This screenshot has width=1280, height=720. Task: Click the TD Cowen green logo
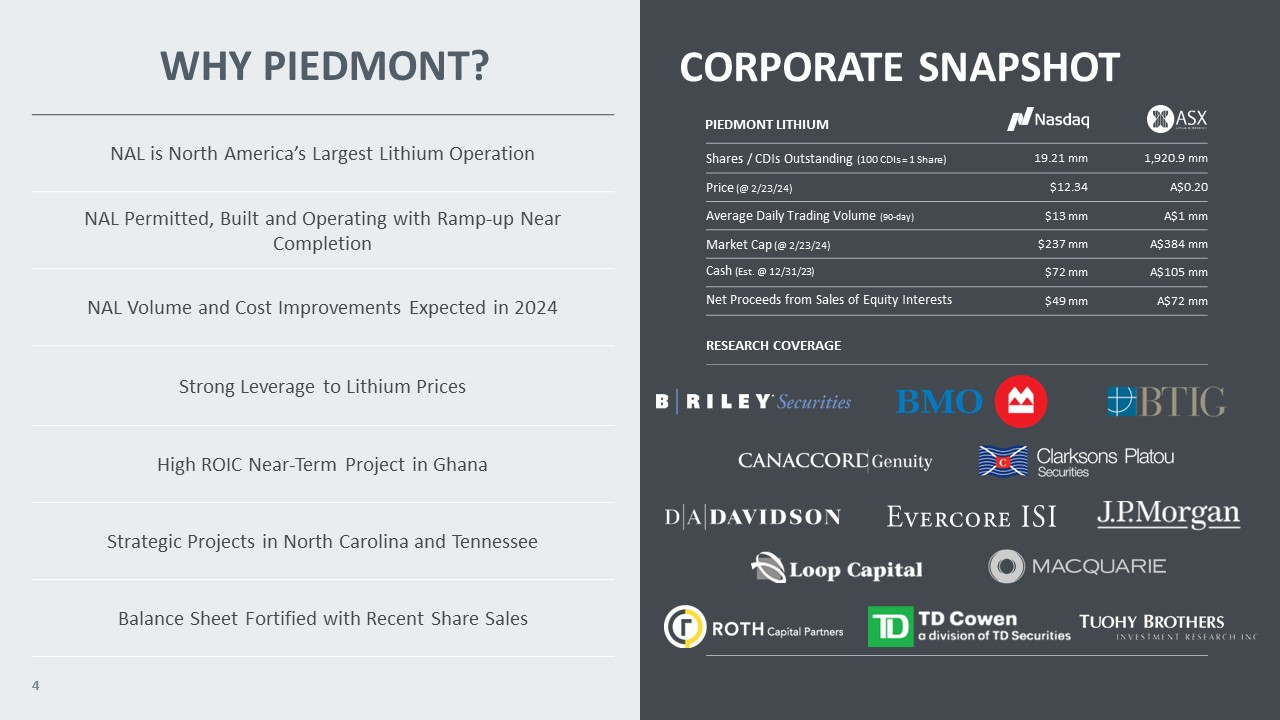pos(890,627)
